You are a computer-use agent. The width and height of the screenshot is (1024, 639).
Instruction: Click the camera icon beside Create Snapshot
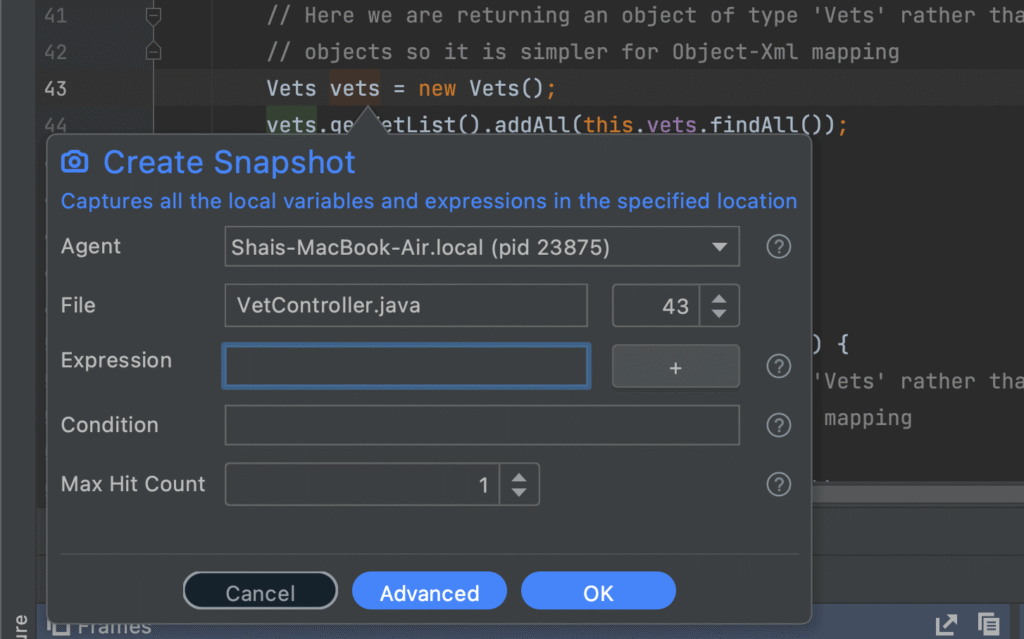(75, 162)
